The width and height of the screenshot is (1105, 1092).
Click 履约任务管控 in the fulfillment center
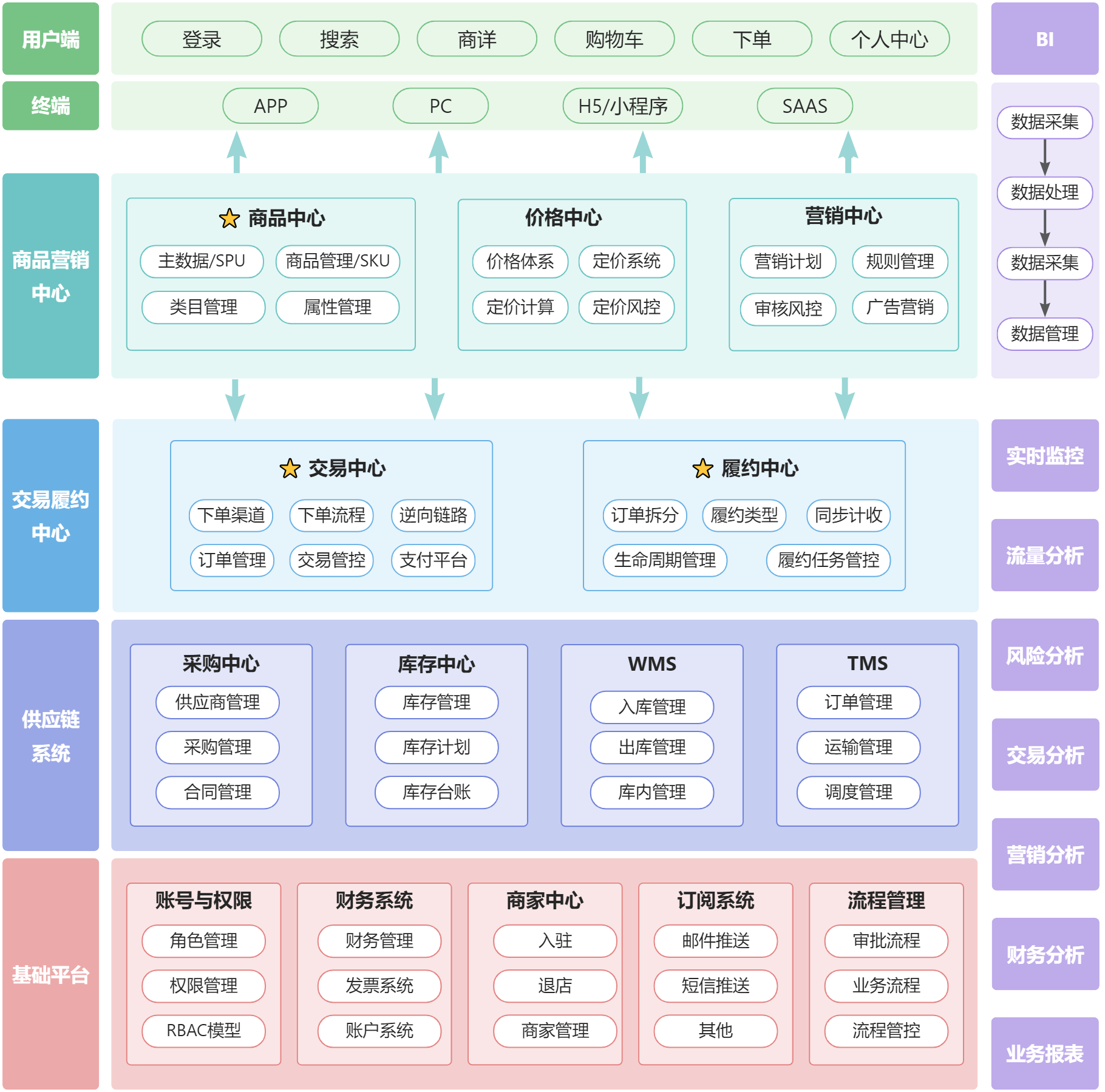click(x=828, y=560)
